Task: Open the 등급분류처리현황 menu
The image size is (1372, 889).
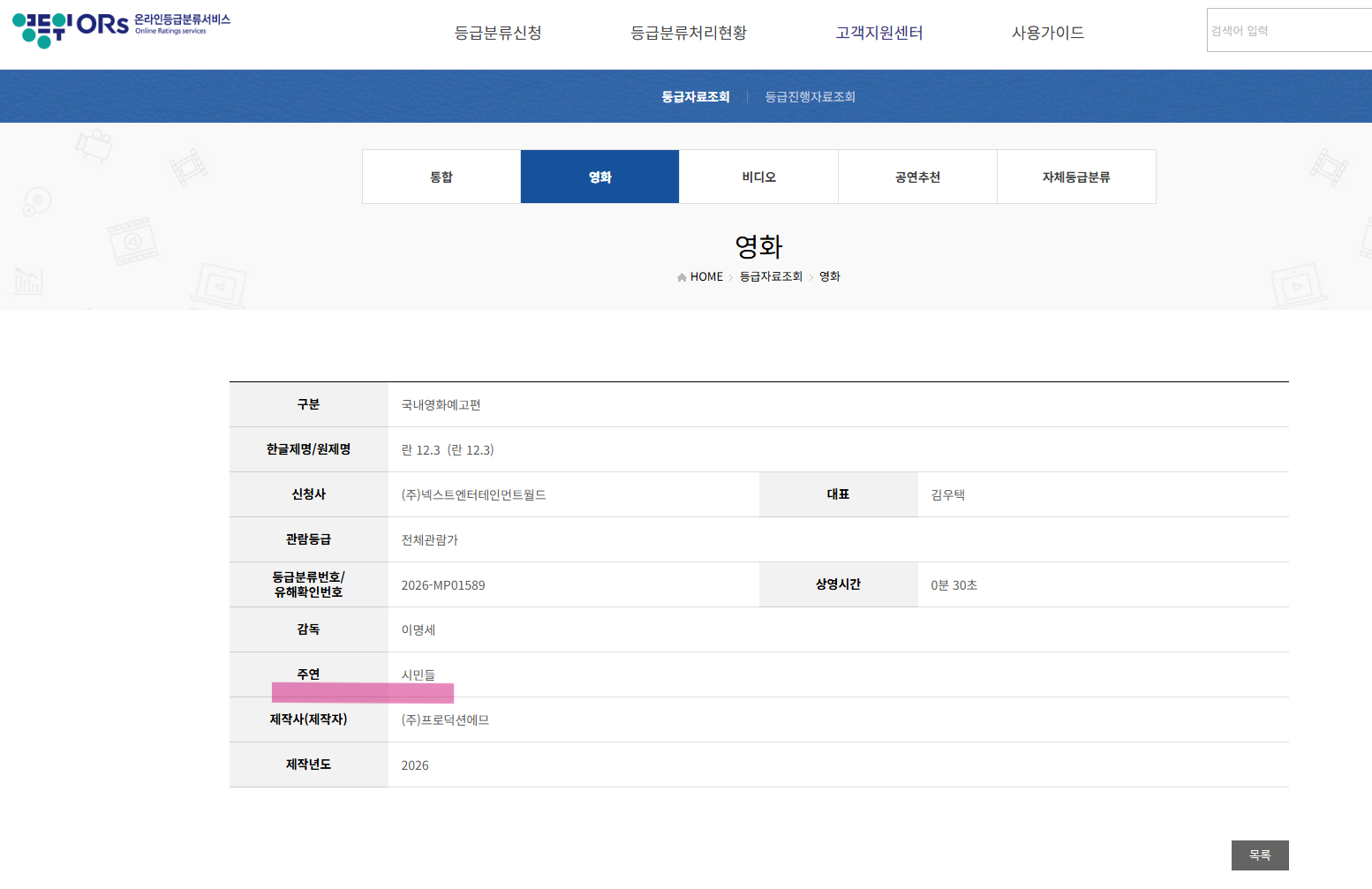Action: coord(689,34)
